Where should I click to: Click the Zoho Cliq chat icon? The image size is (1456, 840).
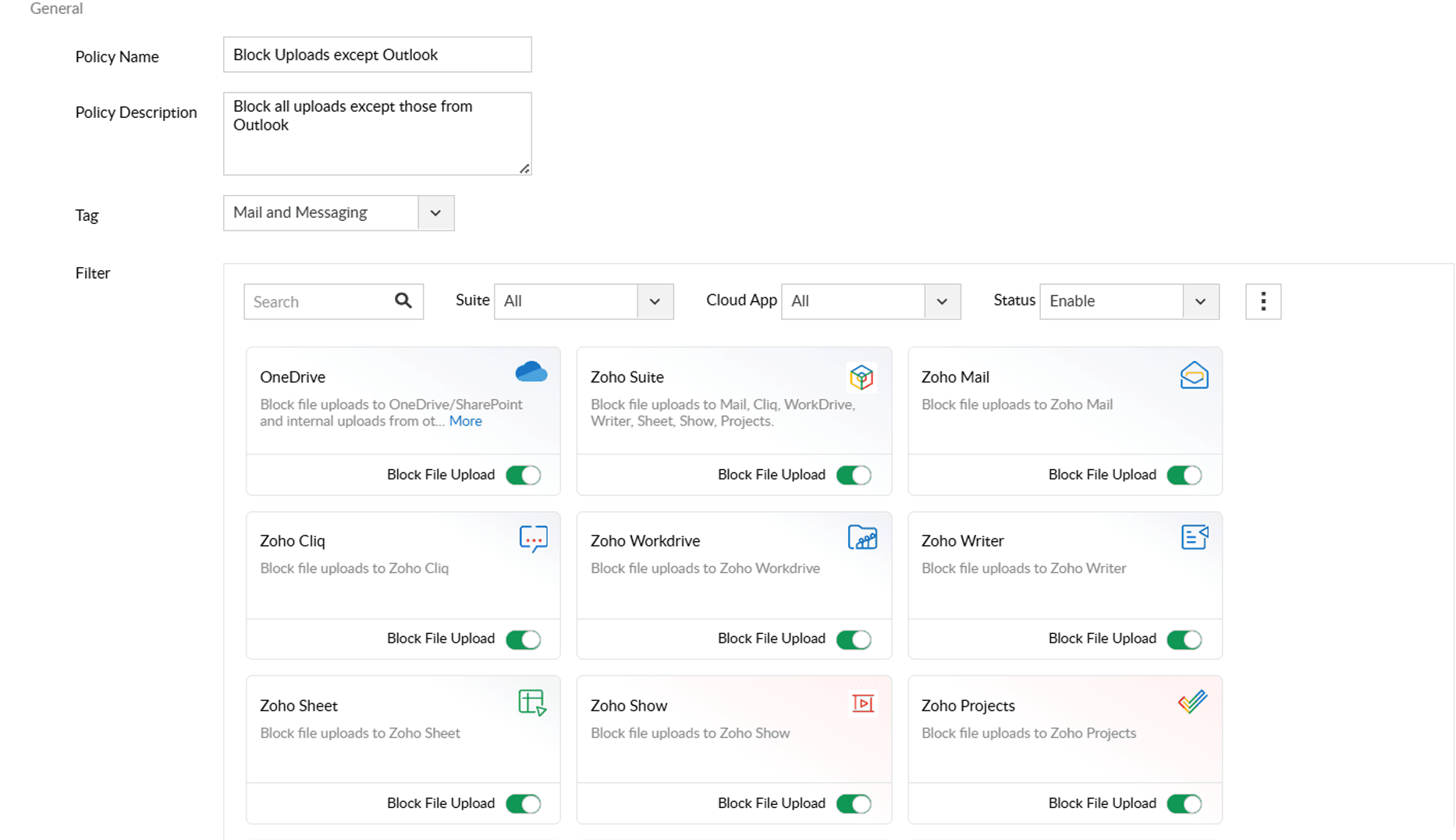[533, 539]
